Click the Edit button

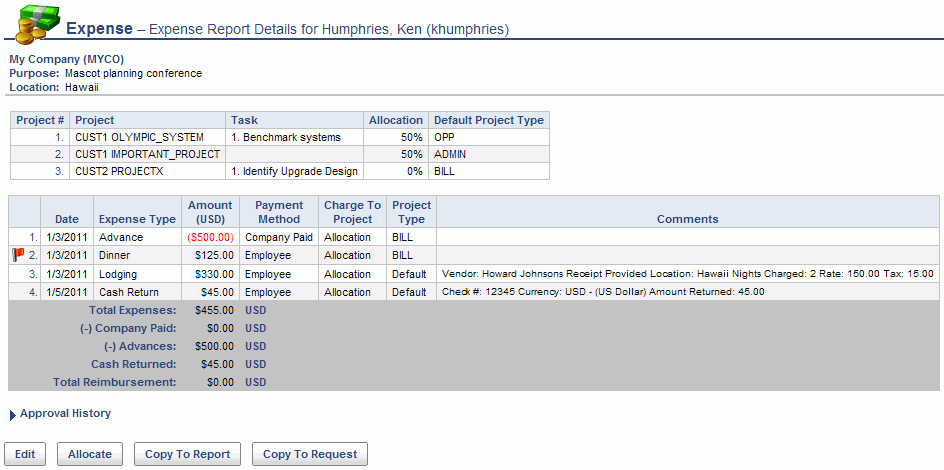tap(25, 454)
